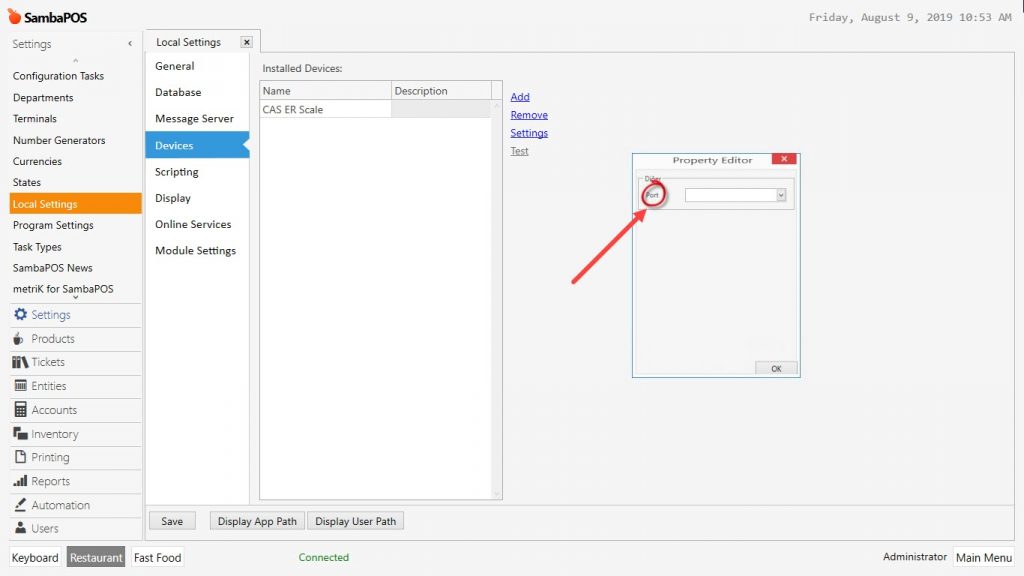Switch to Restaurant department
The image size is (1024, 576).
(96, 557)
